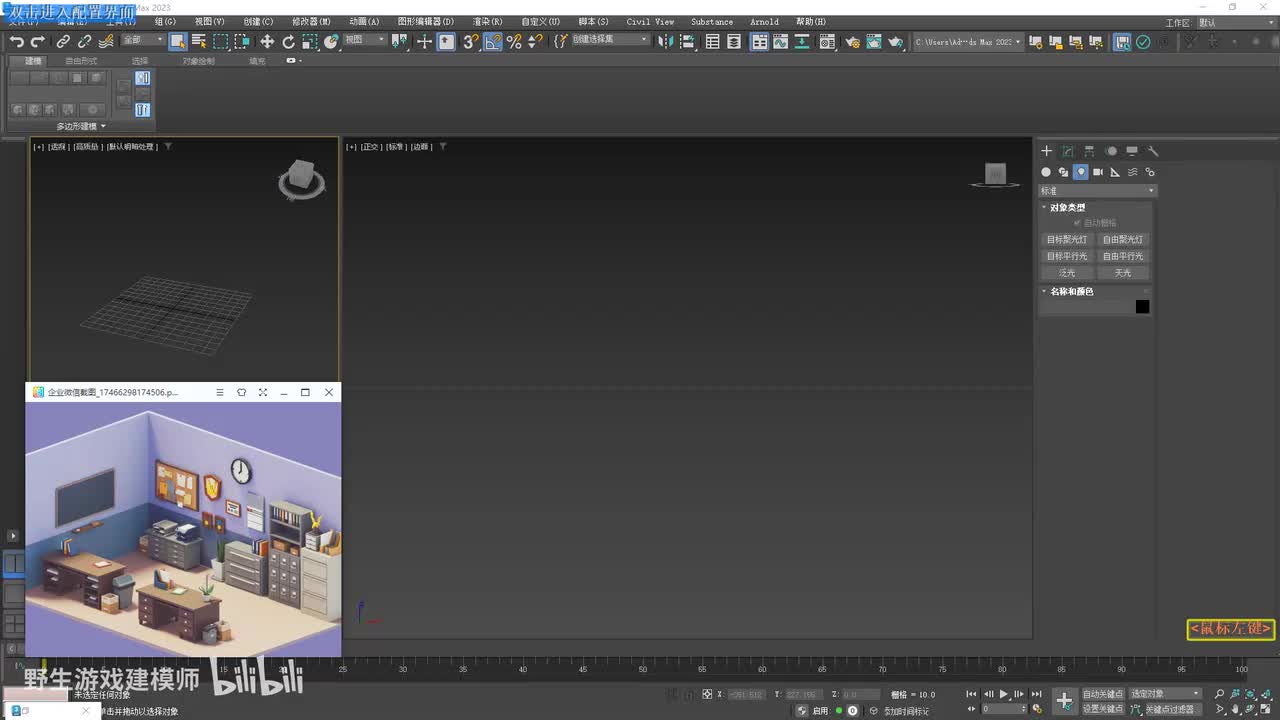The height and width of the screenshot is (720, 1280).
Task: Open the Rendered Frame Window
Action: [874, 41]
